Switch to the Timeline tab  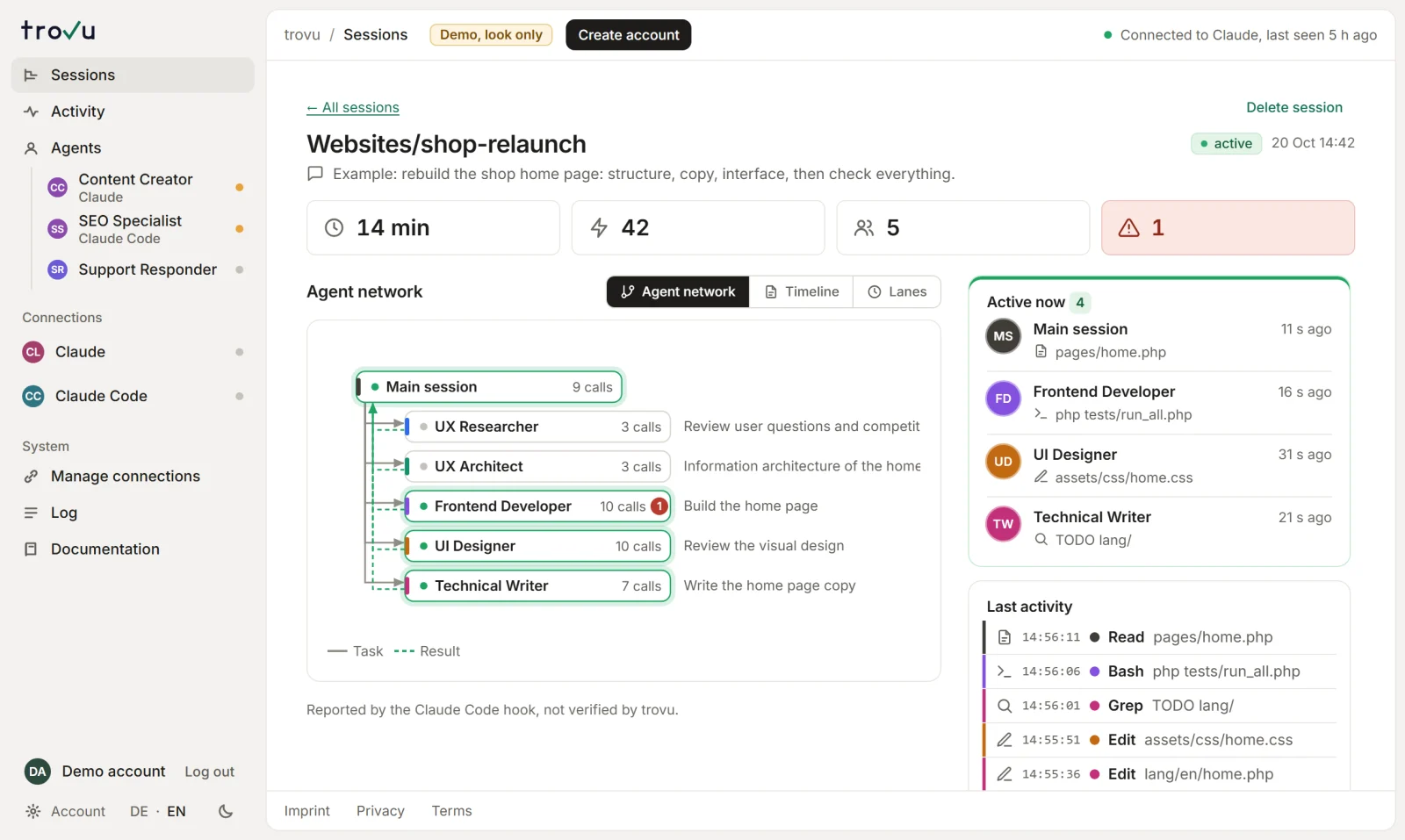802,292
